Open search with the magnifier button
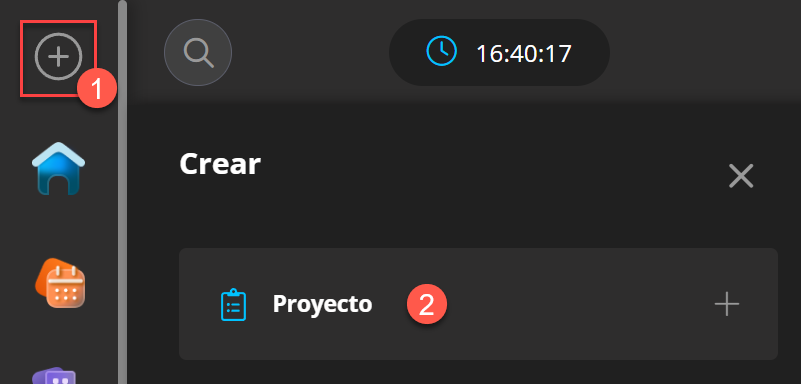Image resolution: width=801 pixels, height=384 pixels. (198, 52)
